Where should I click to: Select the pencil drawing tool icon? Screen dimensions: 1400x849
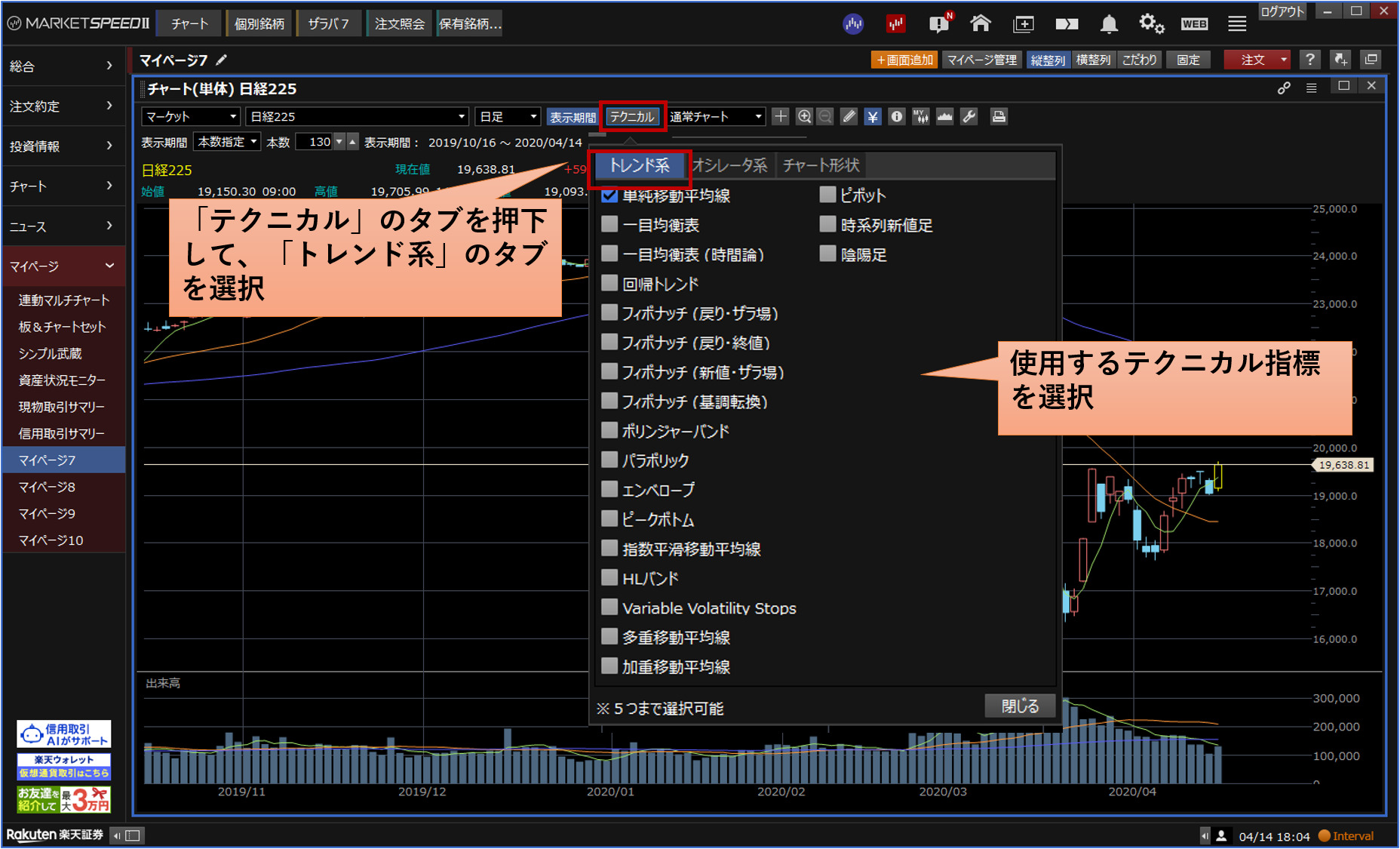pos(849,117)
